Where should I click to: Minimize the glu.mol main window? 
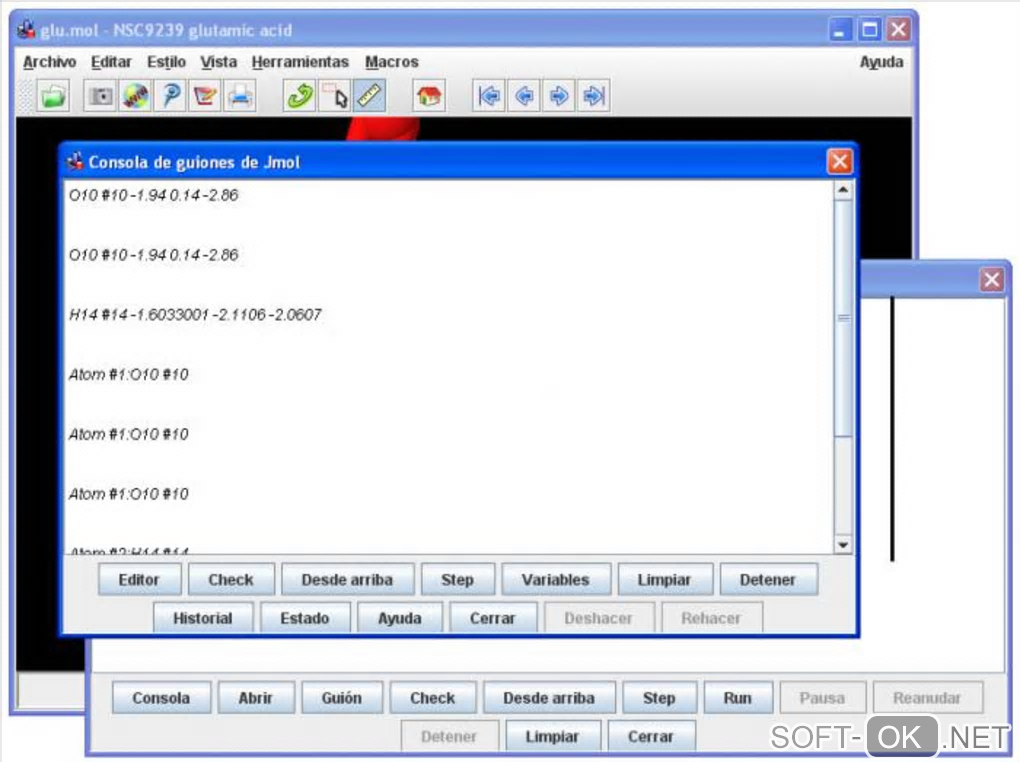[x=840, y=29]
